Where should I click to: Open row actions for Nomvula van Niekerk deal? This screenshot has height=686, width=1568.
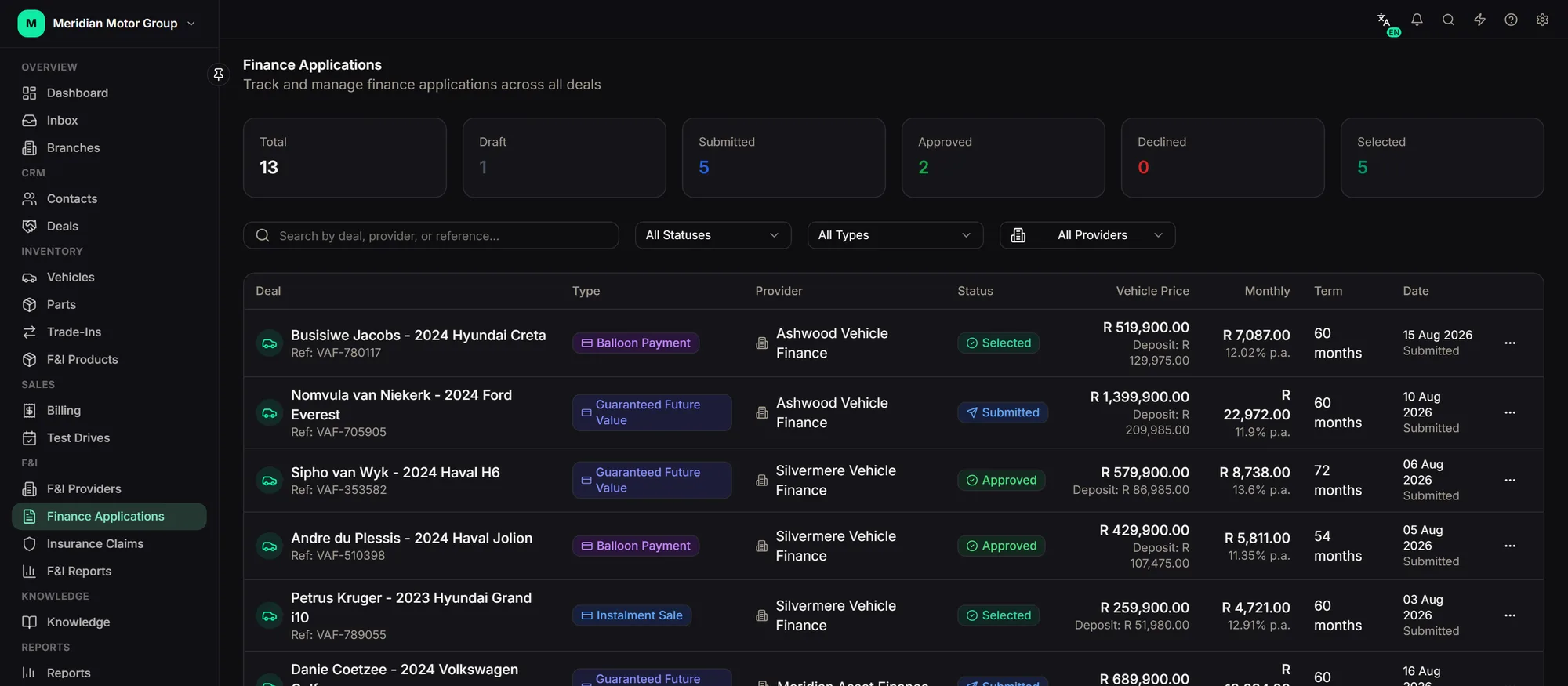pyautogui.click(x=1510, y=412)
